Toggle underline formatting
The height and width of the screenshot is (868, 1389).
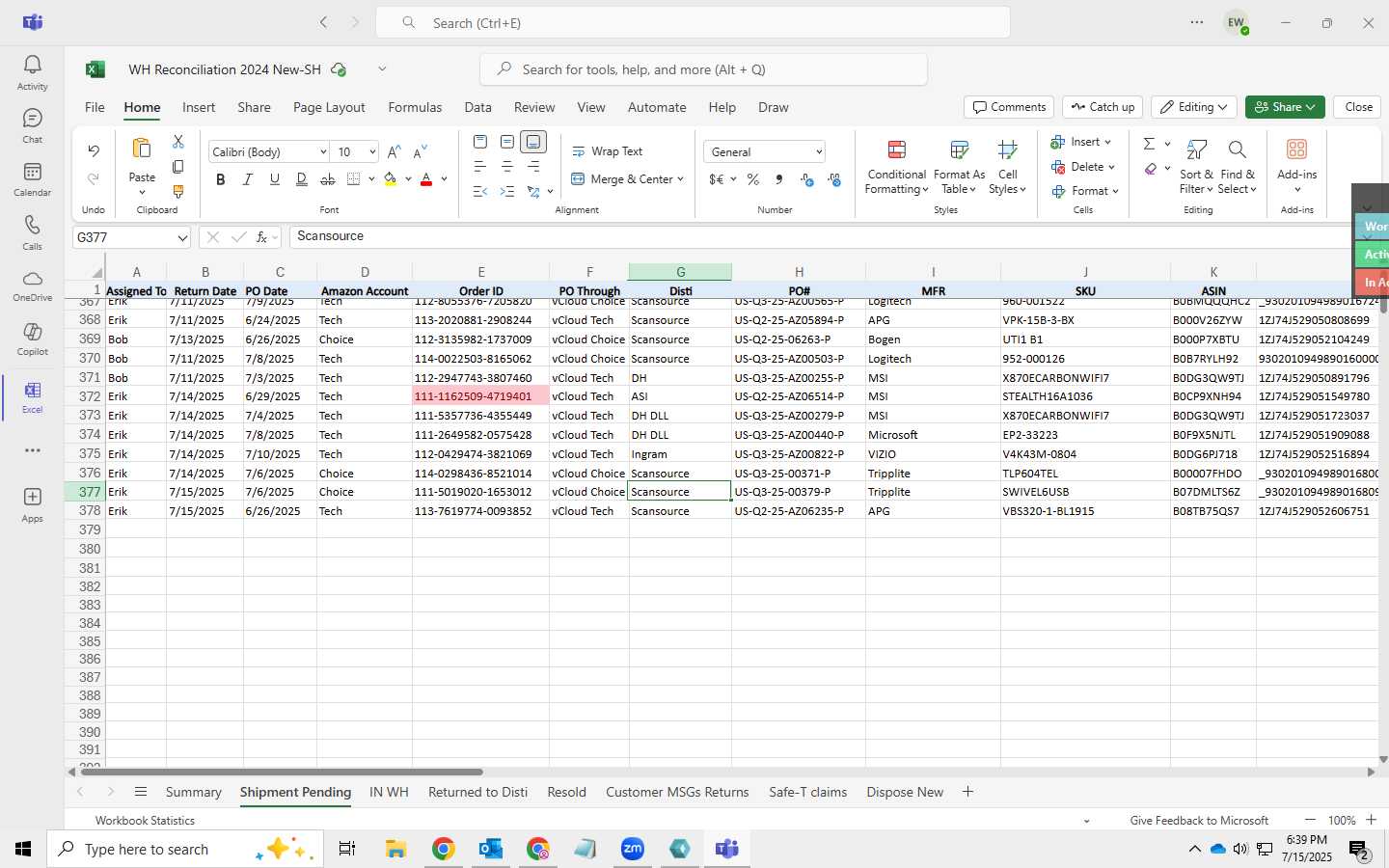pyautogui.click(x=275, y=179)
